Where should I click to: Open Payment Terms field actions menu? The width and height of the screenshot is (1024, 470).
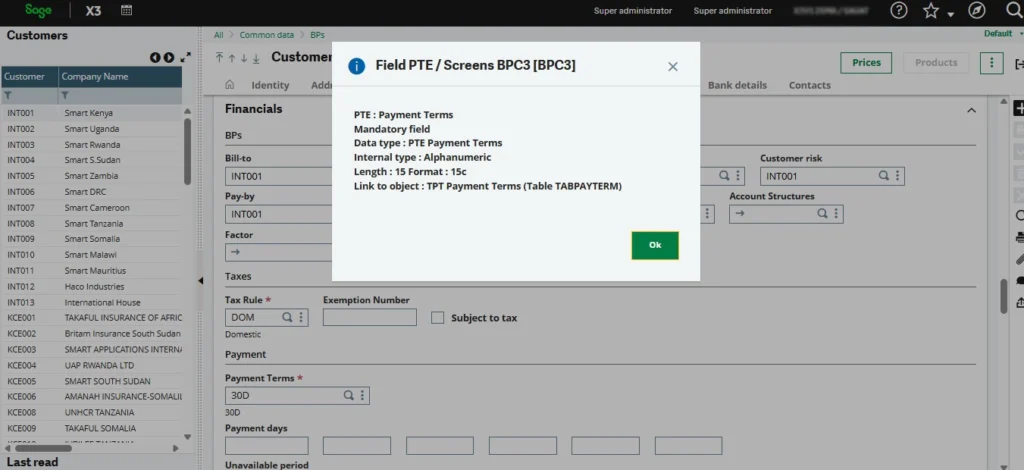[x=363, y=396]
